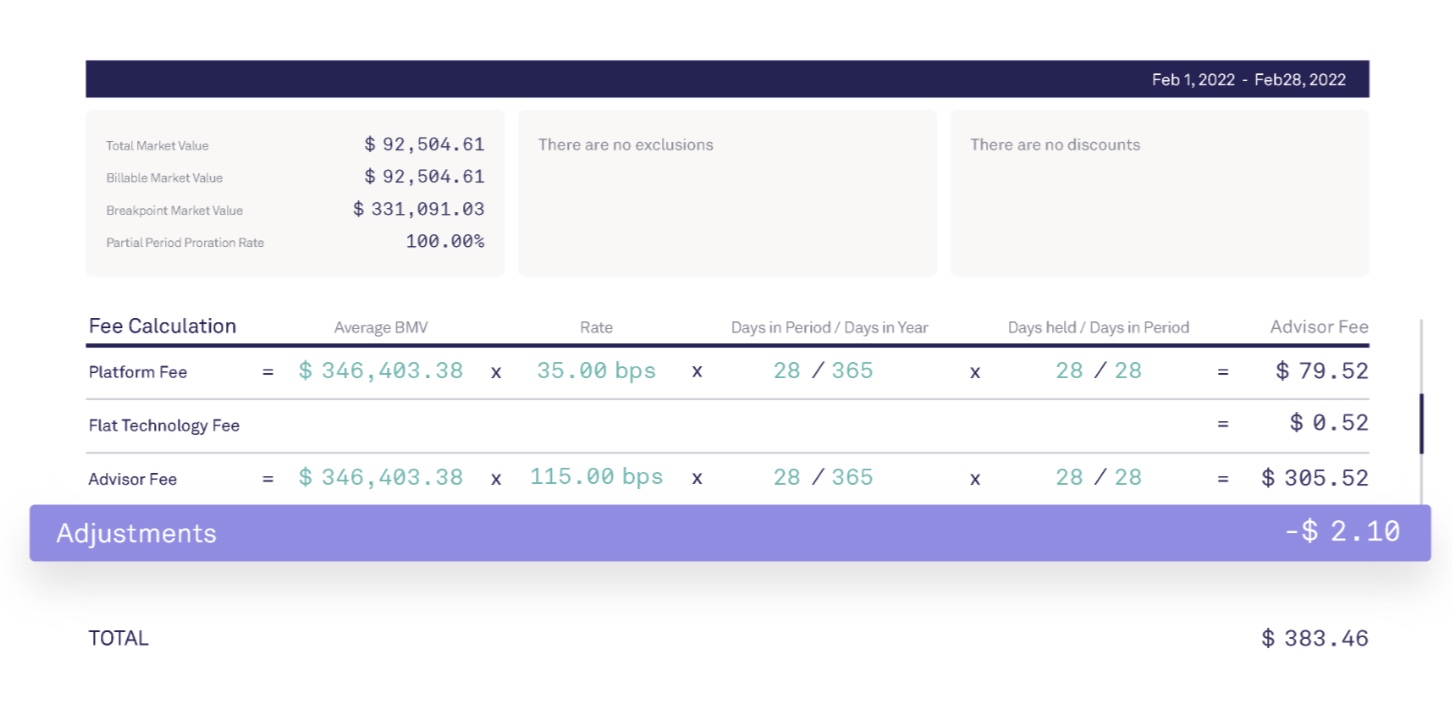This screenshot has width=1452, height=704.
Task: Click the Days held / Days in Period header
Action: coord(1098,328)
